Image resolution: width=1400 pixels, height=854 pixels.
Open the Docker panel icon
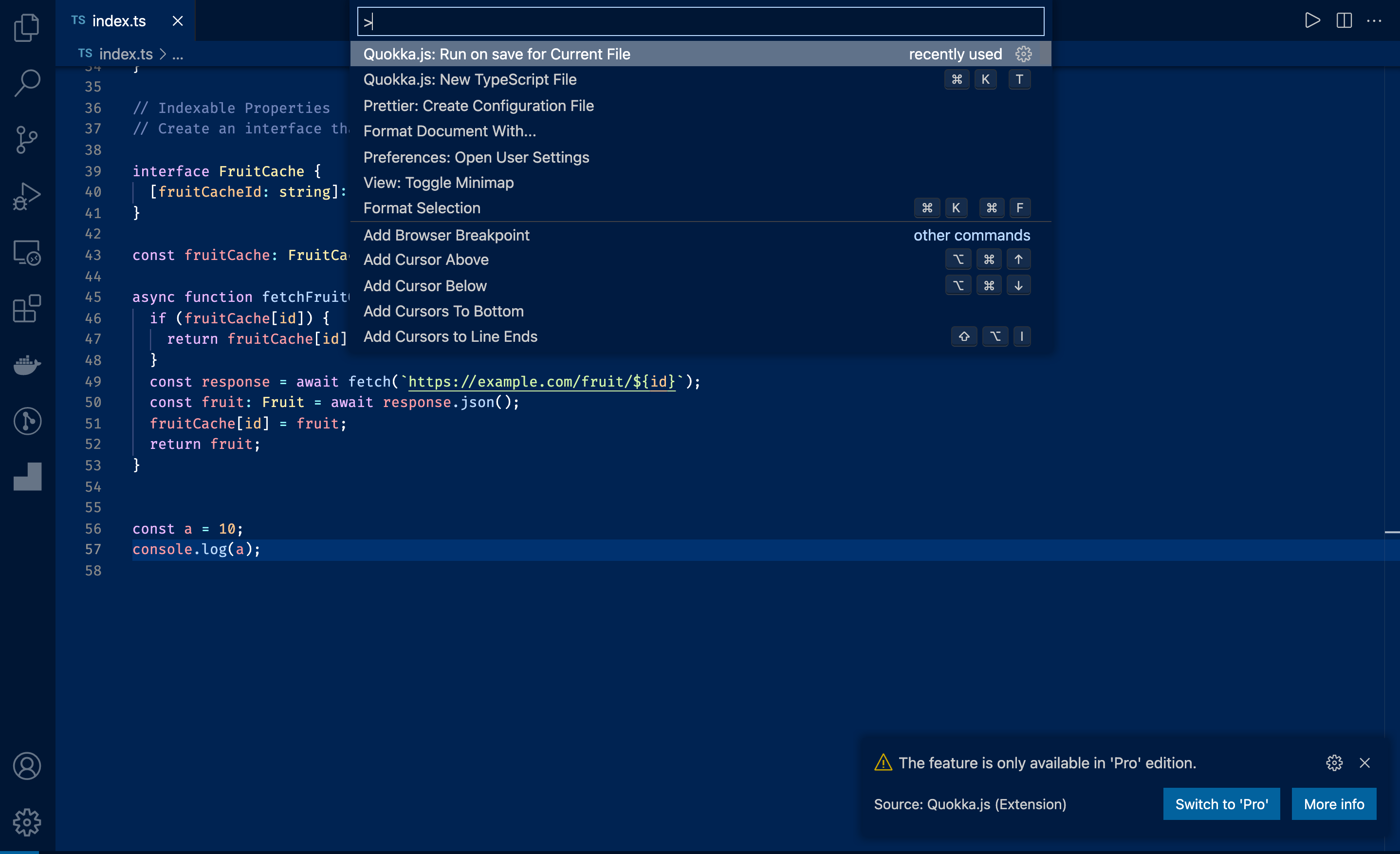27,365
